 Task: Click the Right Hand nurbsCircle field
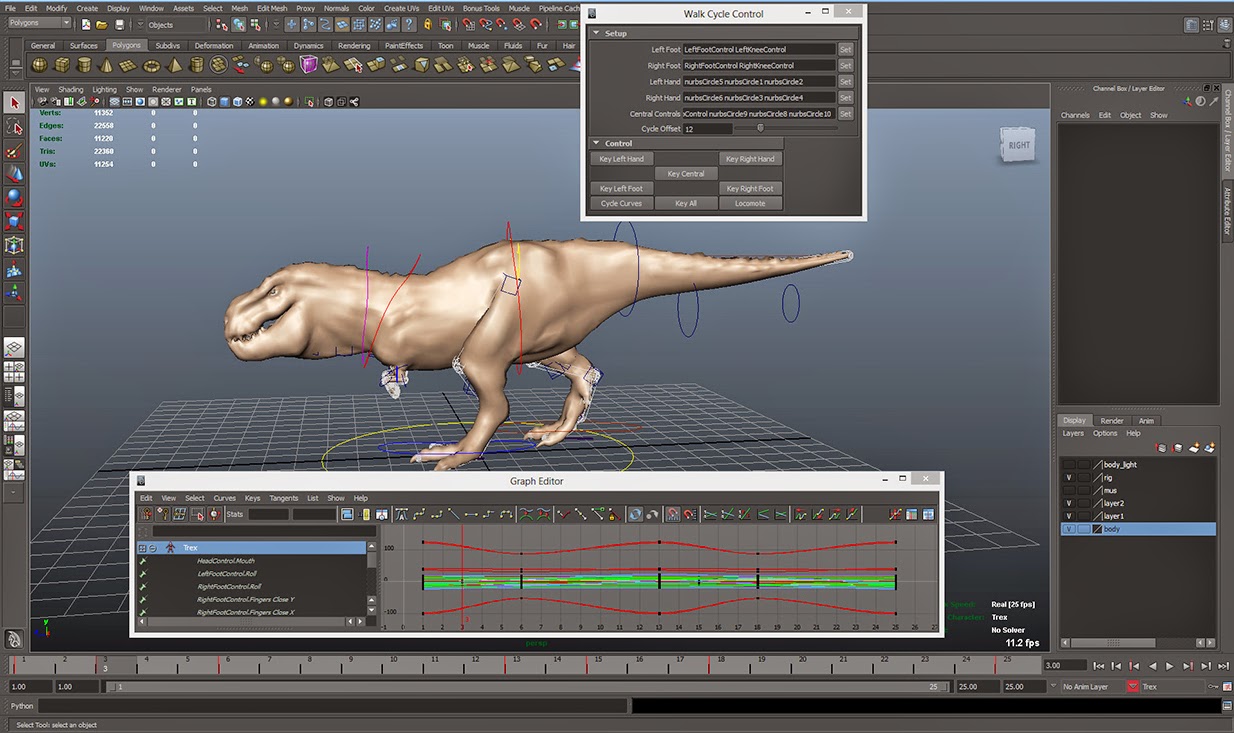(x=759, y=98)
